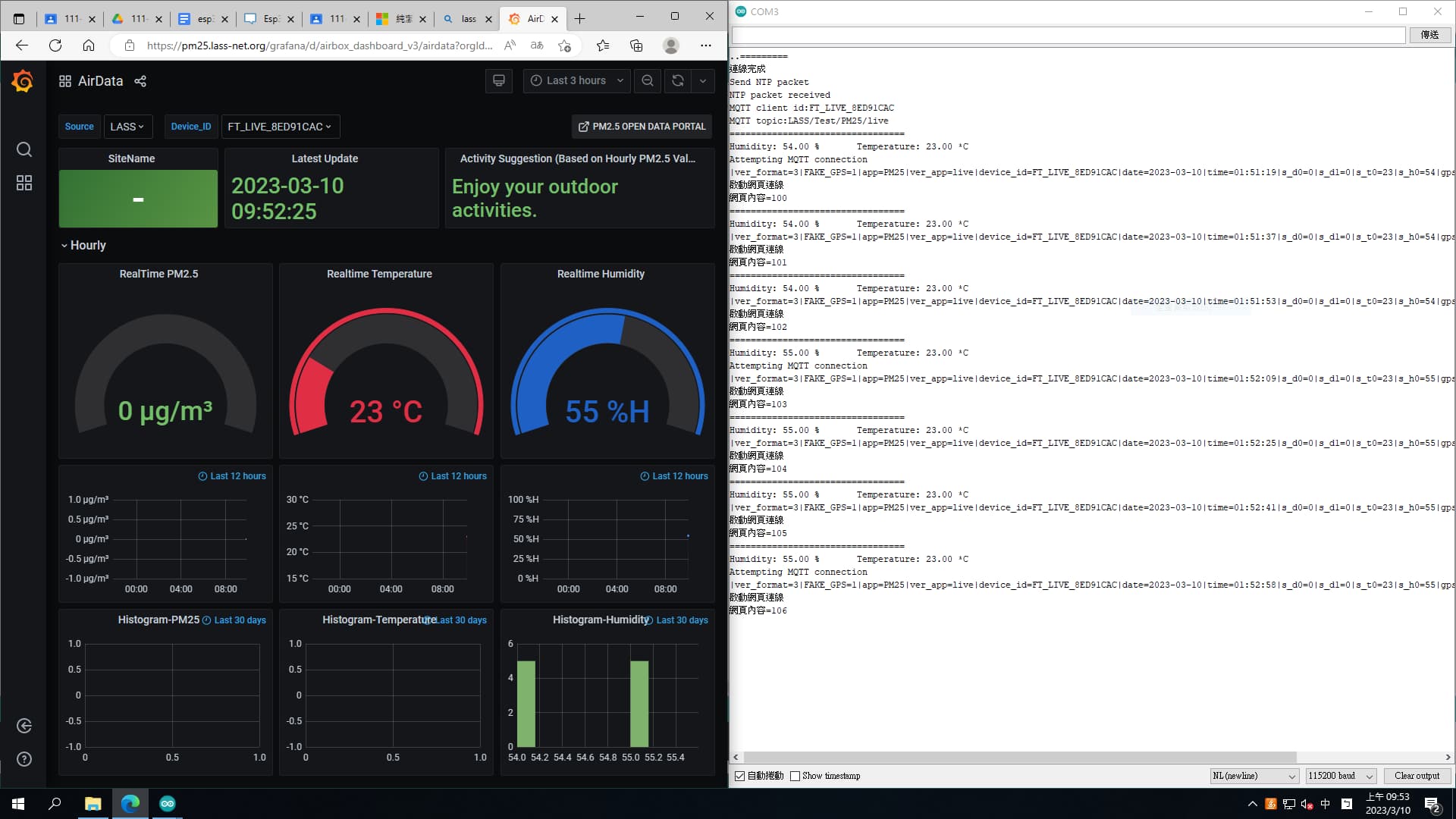1456x819 pixels.
Task: Click the zoom out time range icon
Action: [x=648, y=80]
